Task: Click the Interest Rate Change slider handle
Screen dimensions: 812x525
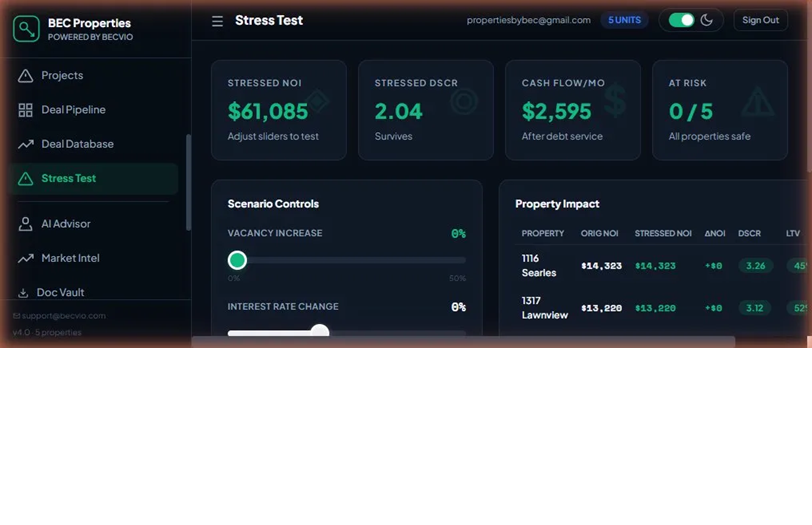Action: click(x=320, y=331)
